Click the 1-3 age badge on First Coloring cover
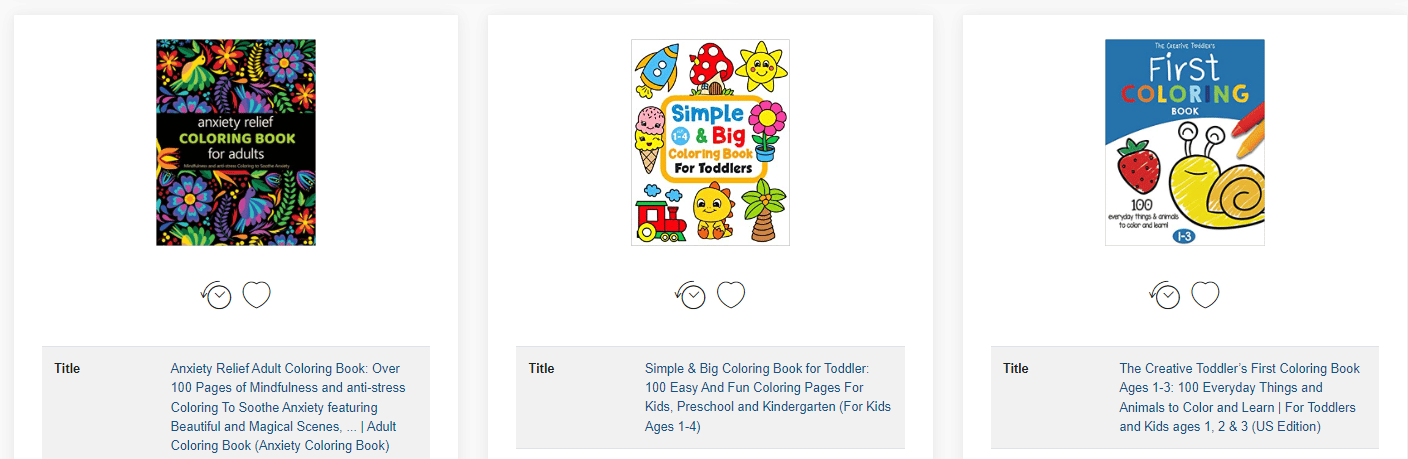Image resolution: width=1408 pixels, height=459 pixels. (x=1183, y=236)
